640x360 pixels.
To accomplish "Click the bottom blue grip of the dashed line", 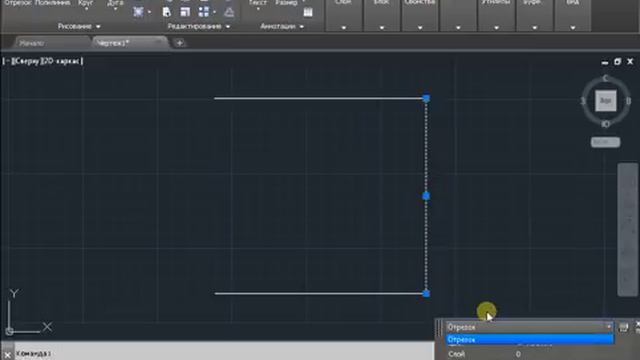I will [426, 293].
